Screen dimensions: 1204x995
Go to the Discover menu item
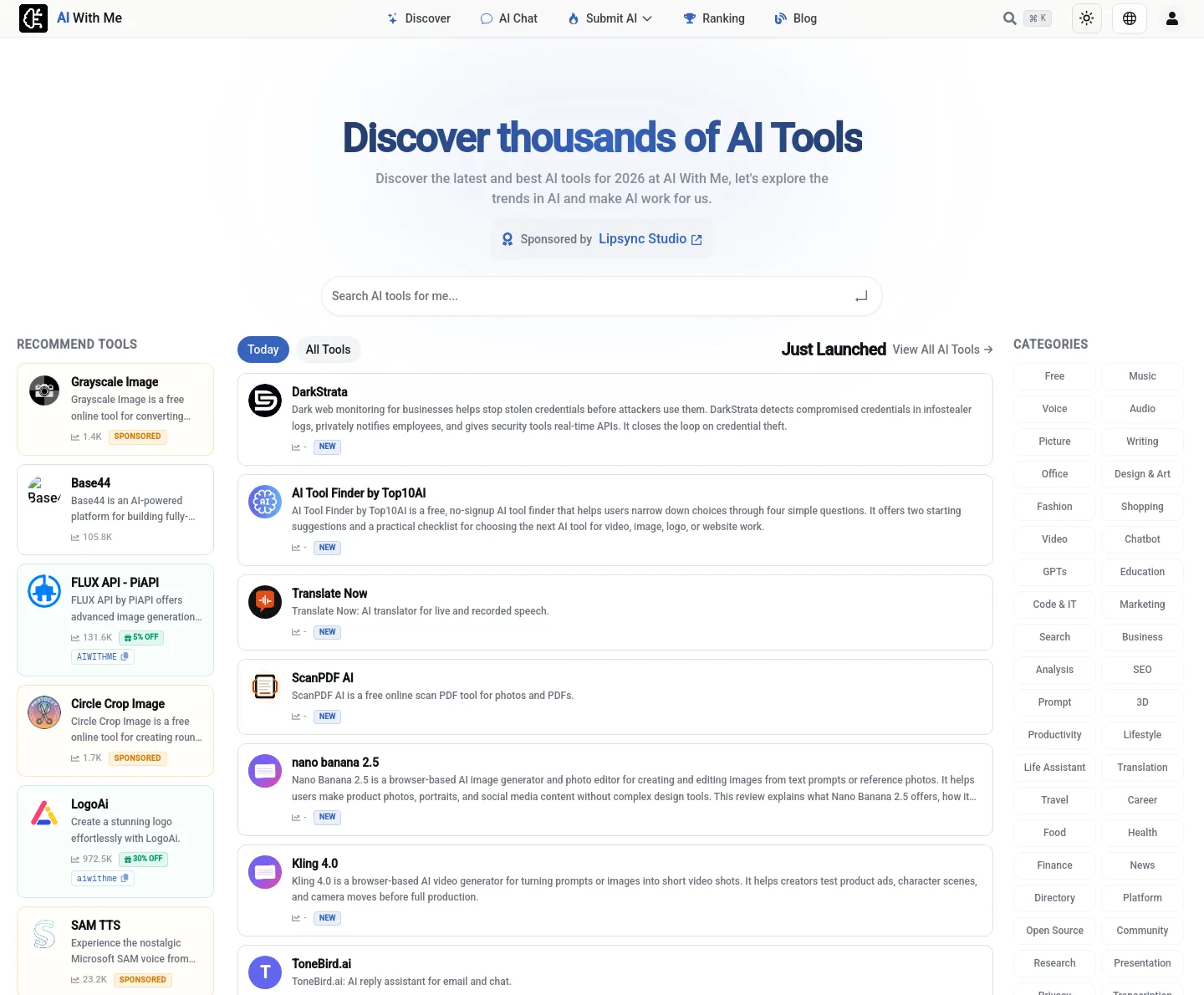click(x=419, y=18)
